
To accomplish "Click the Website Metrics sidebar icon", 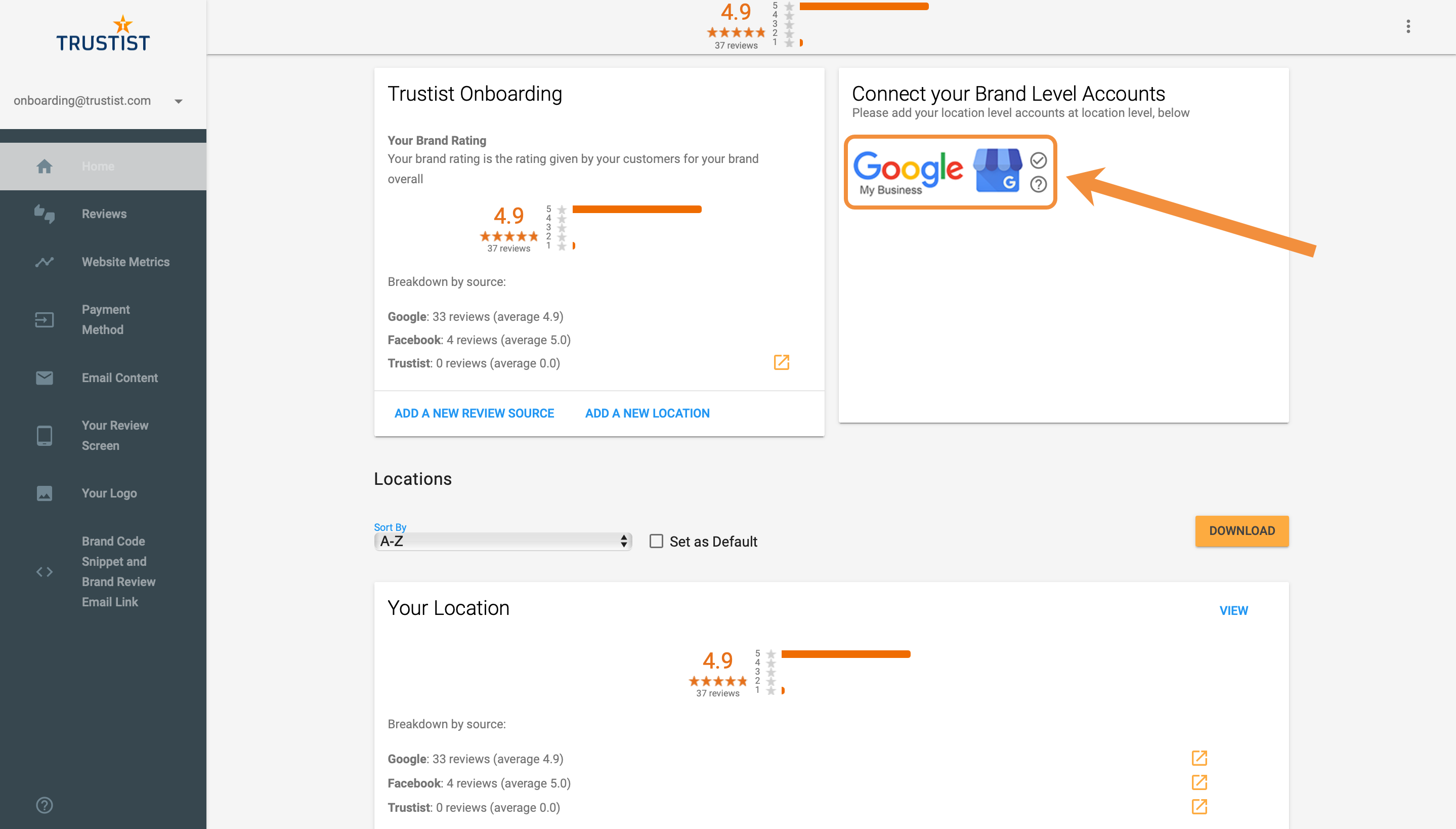I will click(x=44, y=261).
